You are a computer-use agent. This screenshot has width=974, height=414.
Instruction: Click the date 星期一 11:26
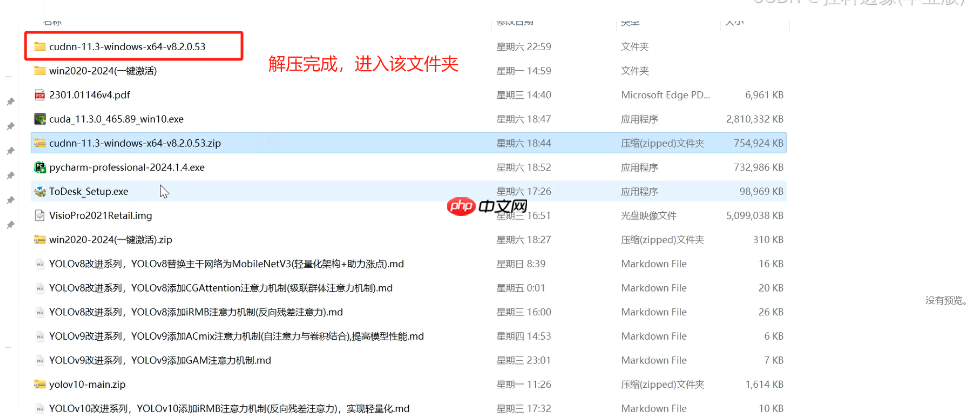click(524, 385)
